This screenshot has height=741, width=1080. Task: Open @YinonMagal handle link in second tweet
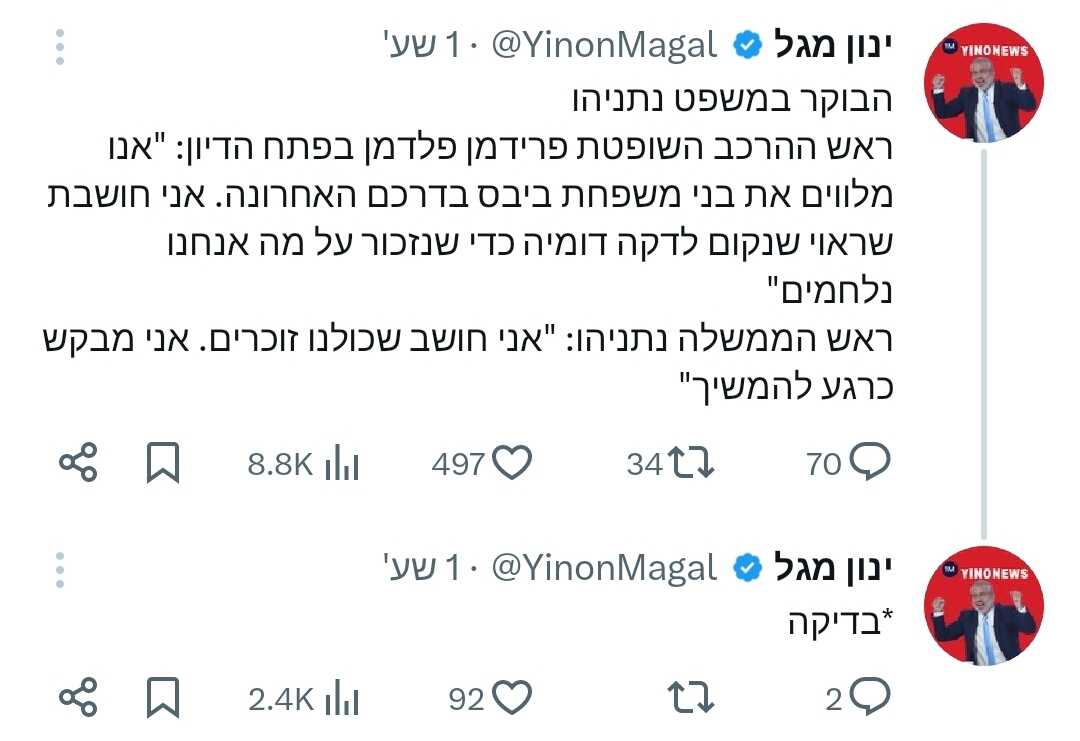(604, 569)
